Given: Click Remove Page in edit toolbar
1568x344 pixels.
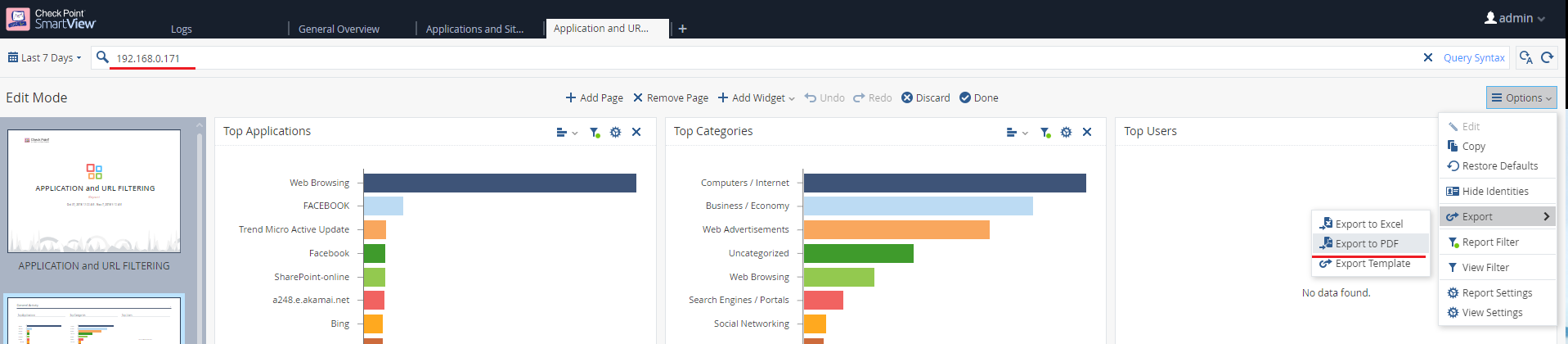Looking at the screenshot, I should tap(671, 97).
